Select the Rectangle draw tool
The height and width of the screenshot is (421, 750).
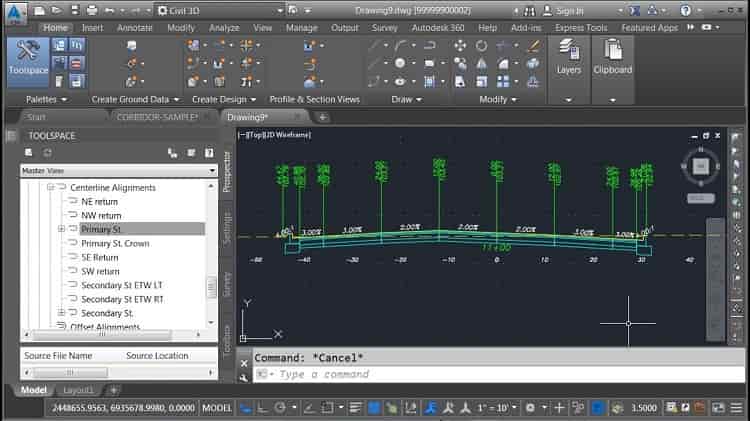coord(429,63)
